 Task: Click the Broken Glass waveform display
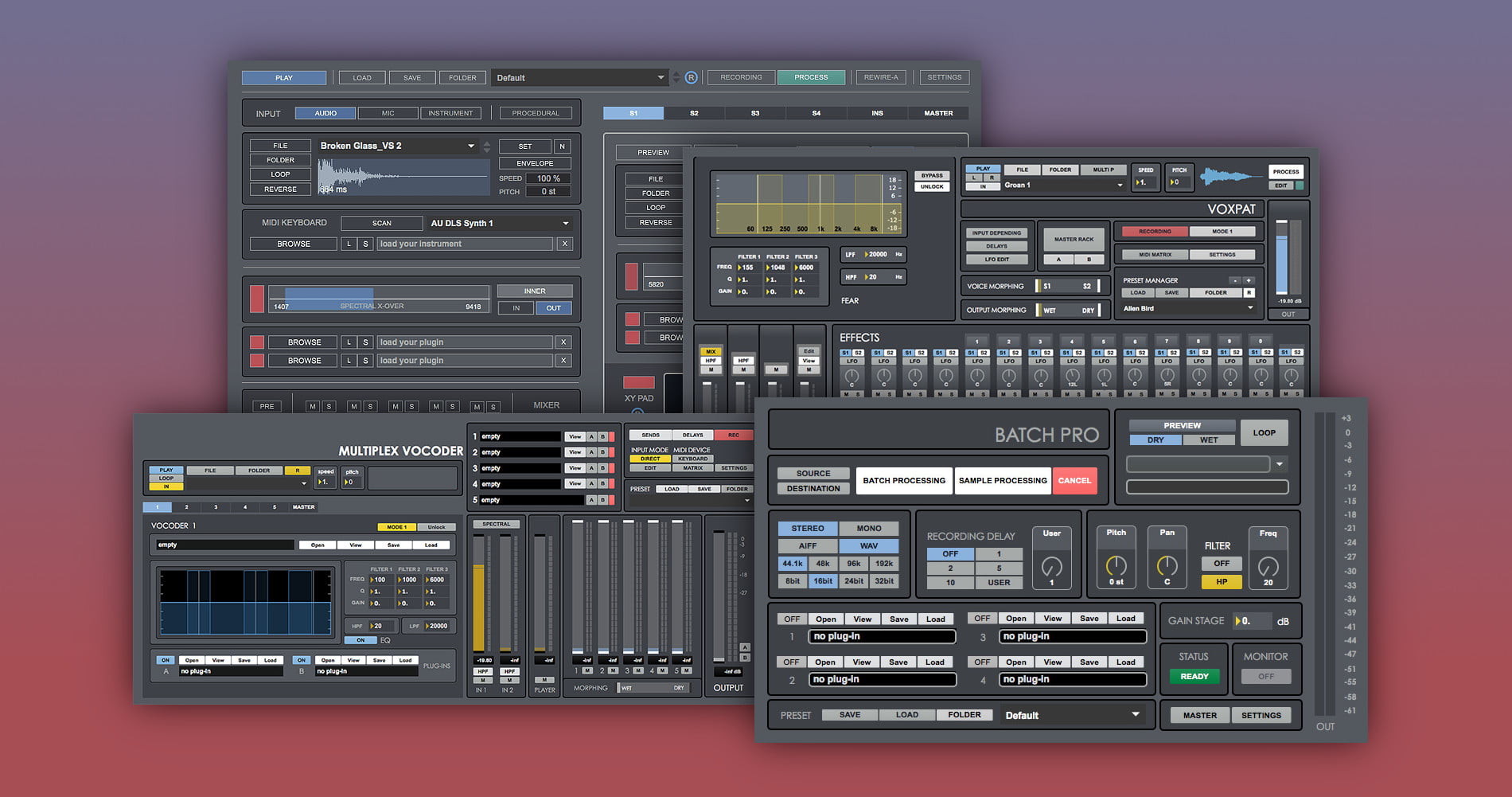[x=403, y=176]
